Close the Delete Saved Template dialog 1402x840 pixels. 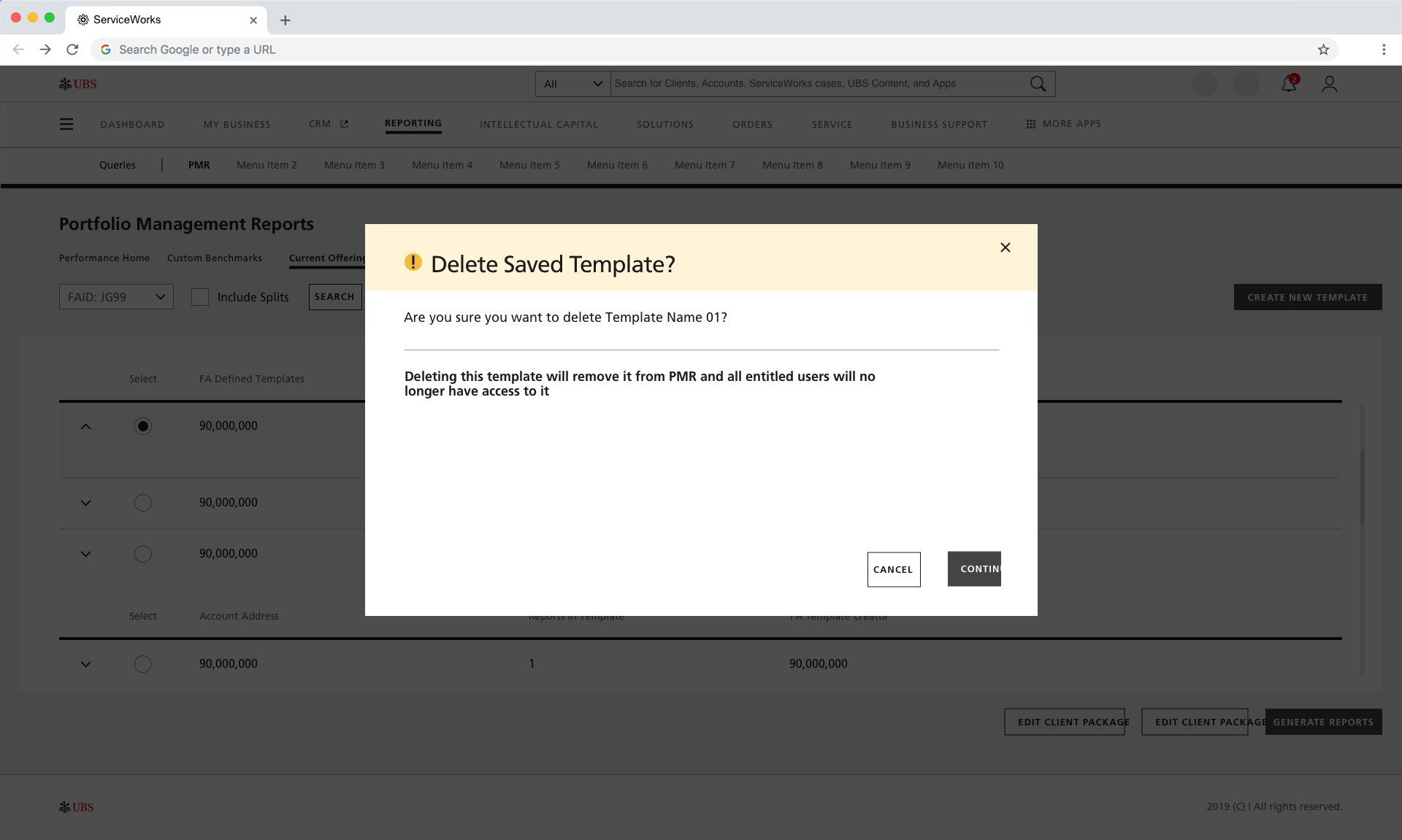tap(1005, 247)
